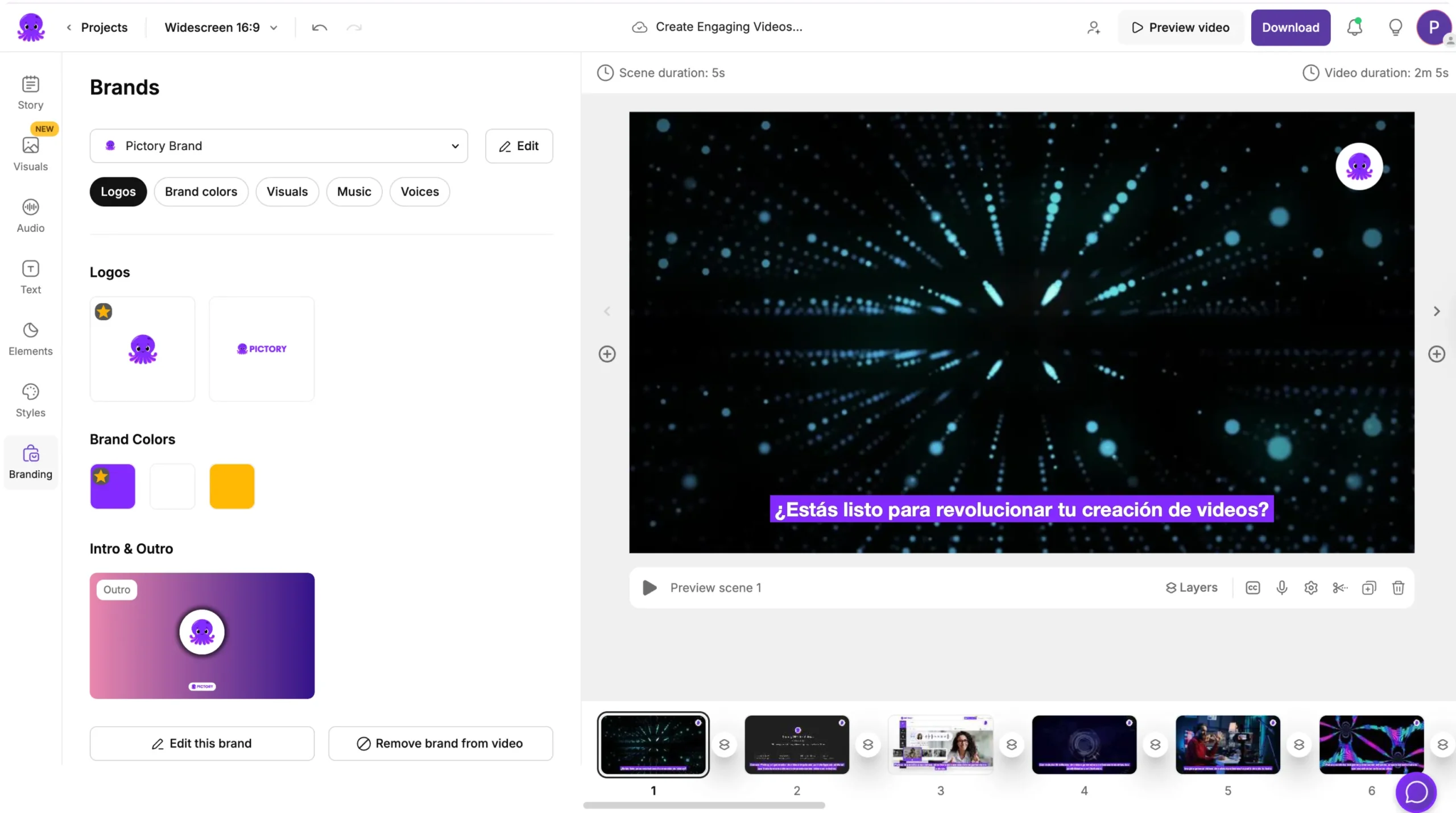This screenshot has height=813, width=1456.
Task: Delete scene with the trash icon
Action: [x=1398, y=588]
